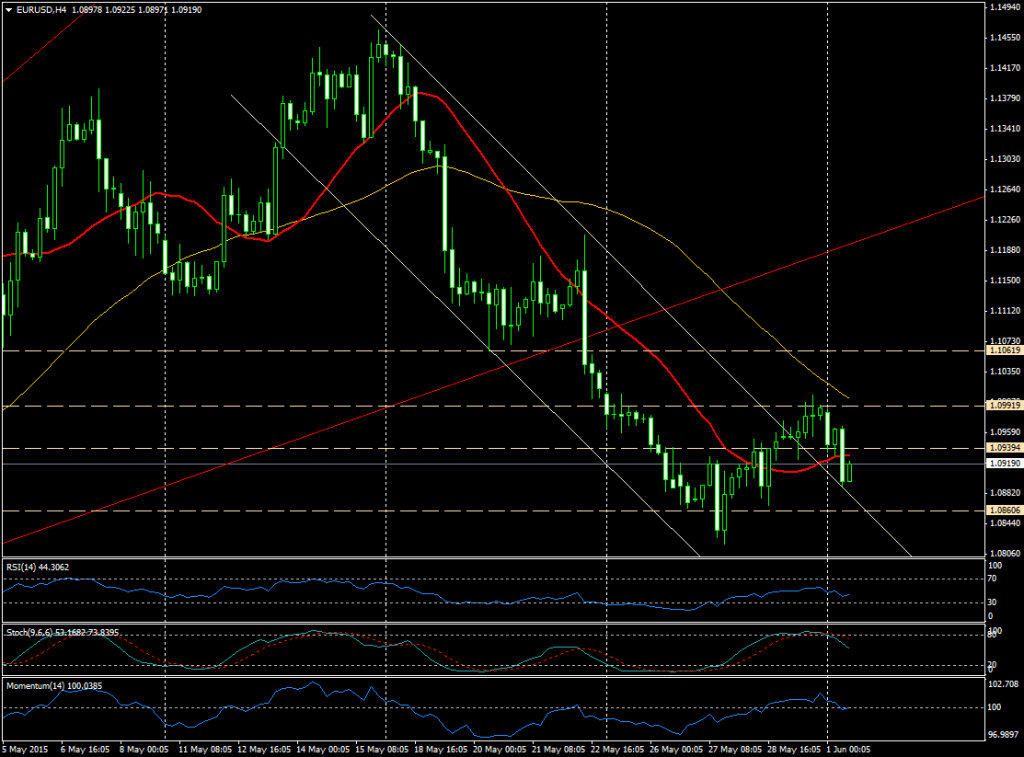The height and width of the screenshot is (757, 1024).
Task: Click the 5 May 2015 date label
Action: click(x=22, y=748)
